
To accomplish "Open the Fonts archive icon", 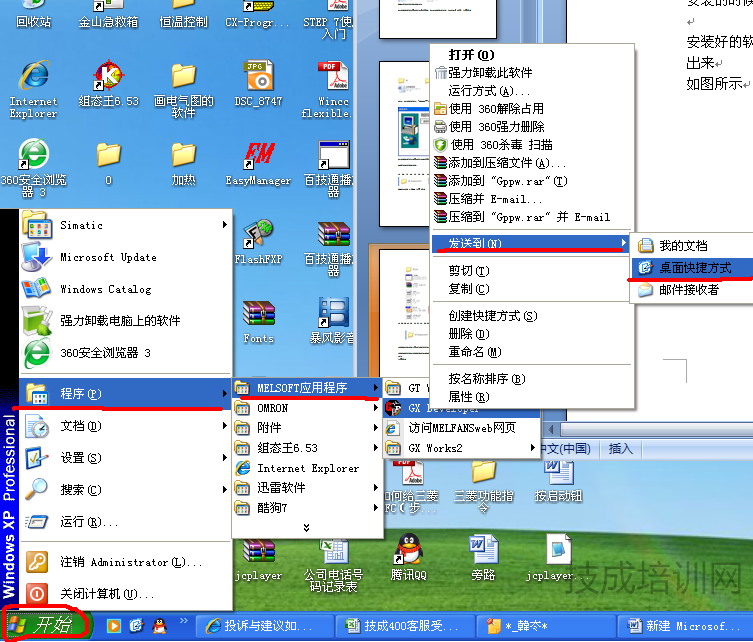I will (x=258, y=315).
